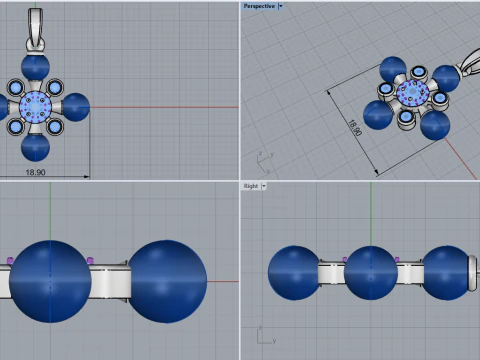Select the middle blue sphere in Right viewport
This screenshot has width=480, height=360.
point(371,273)
